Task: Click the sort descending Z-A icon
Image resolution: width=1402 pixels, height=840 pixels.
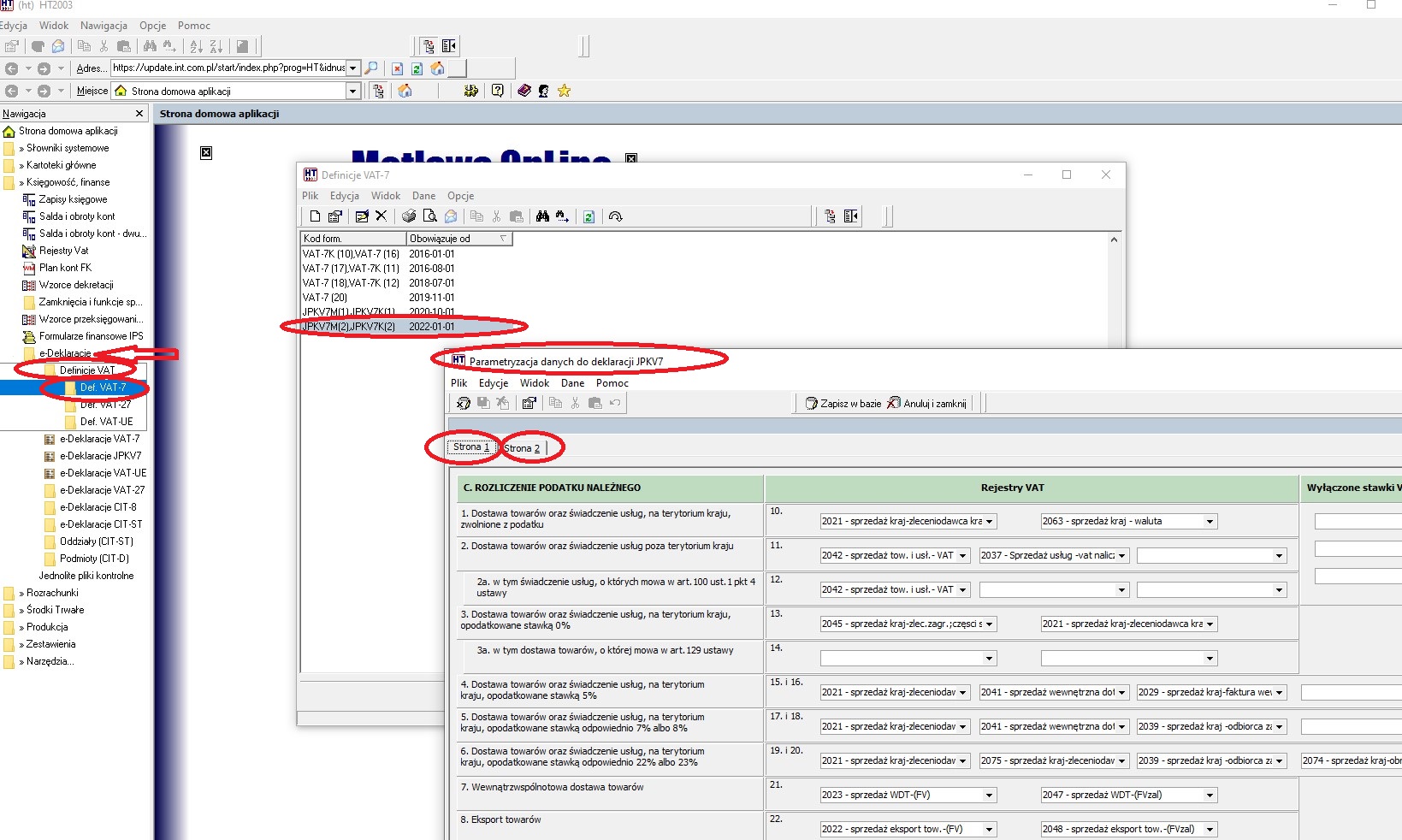Action: 216,46
